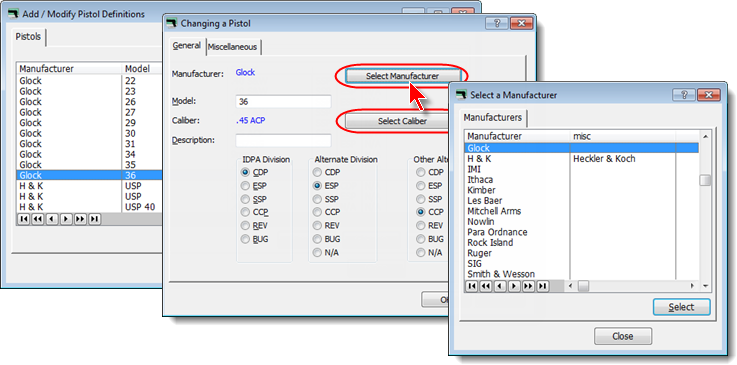Click up arrow of Manufacturers vertical scrollbar
This screenshot has width=737, height=365.
pos(705,136)
